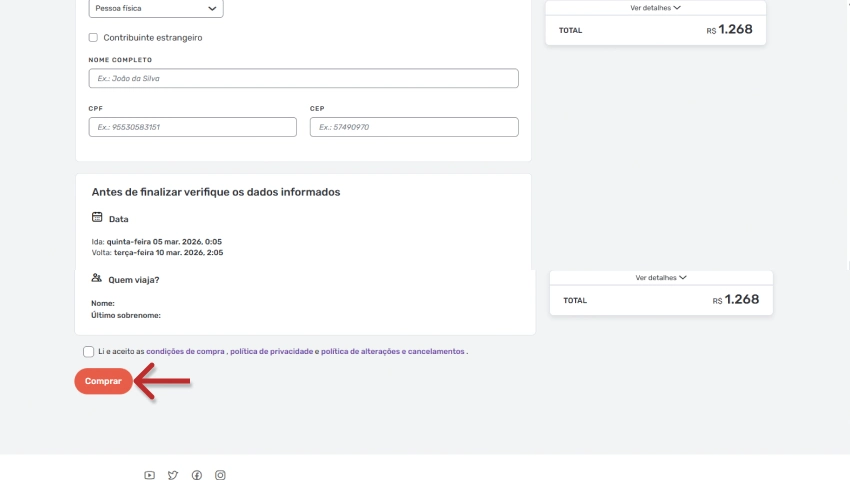Enable the Contribuinte estrangeiro checkbox
This screenshot has height=480, width=850.
(x=93, y=38)
